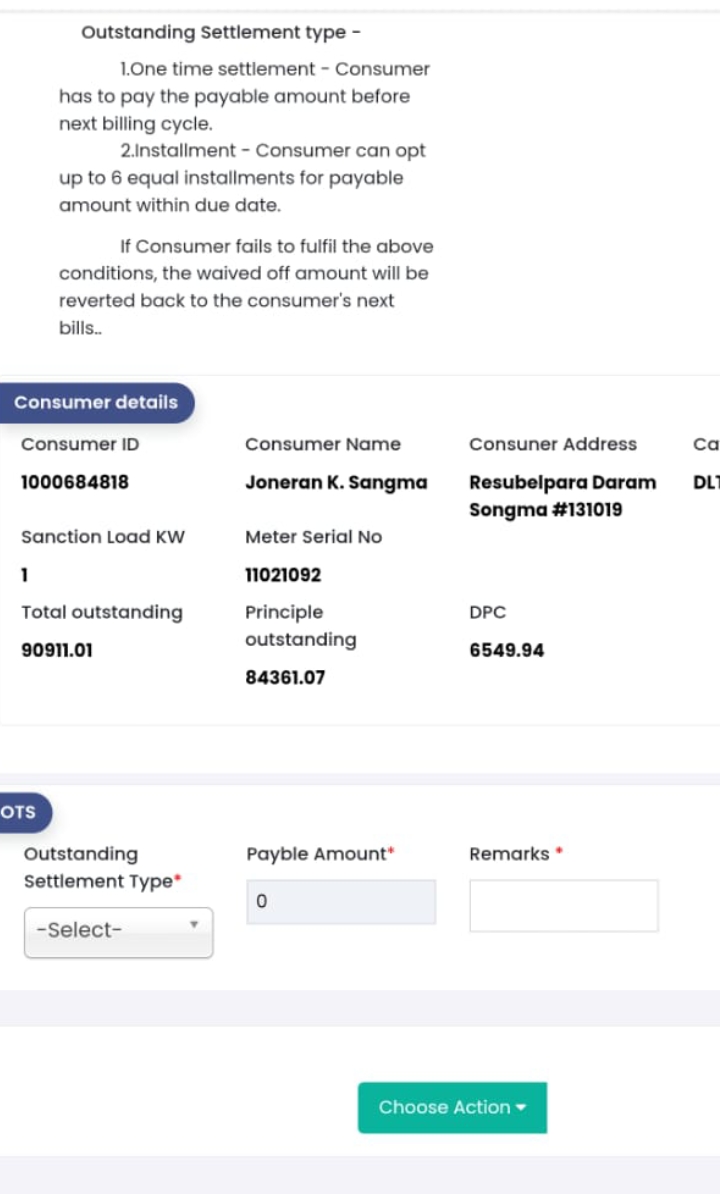Click the Select dropdown arrow

pos(194,924)
